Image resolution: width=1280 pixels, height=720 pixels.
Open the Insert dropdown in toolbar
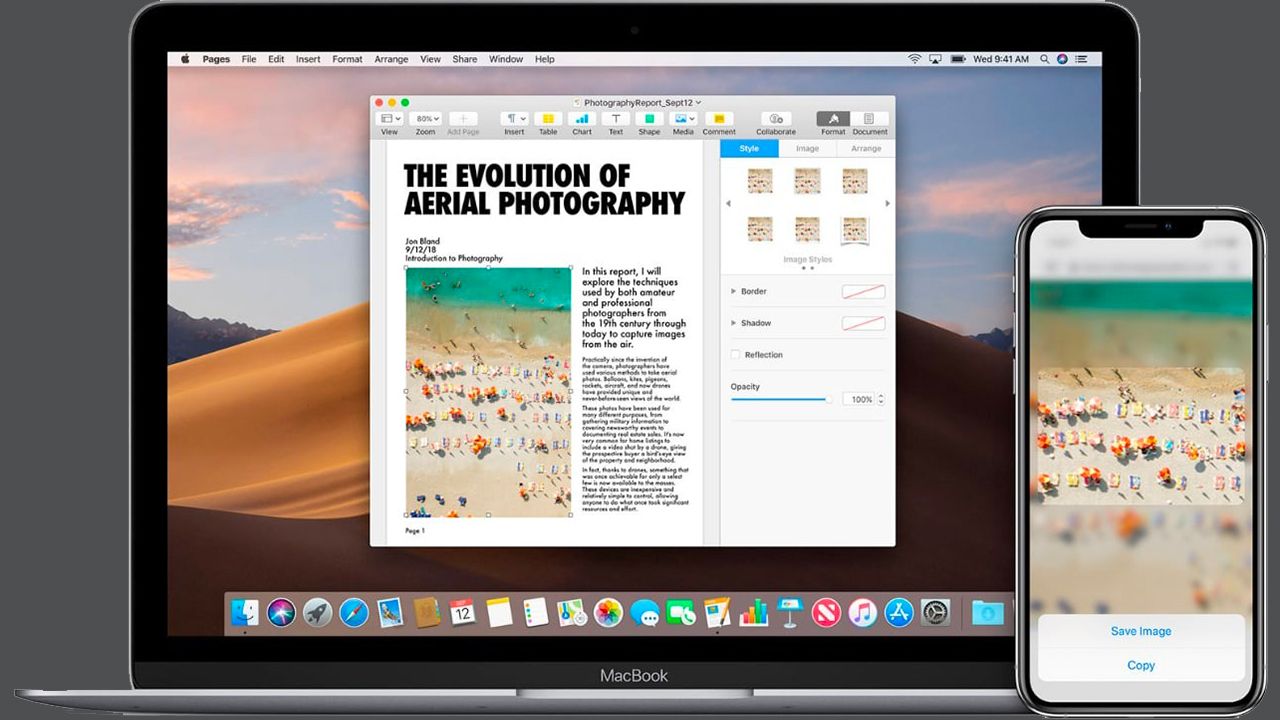pyautogui.click(x=514, y=118)
